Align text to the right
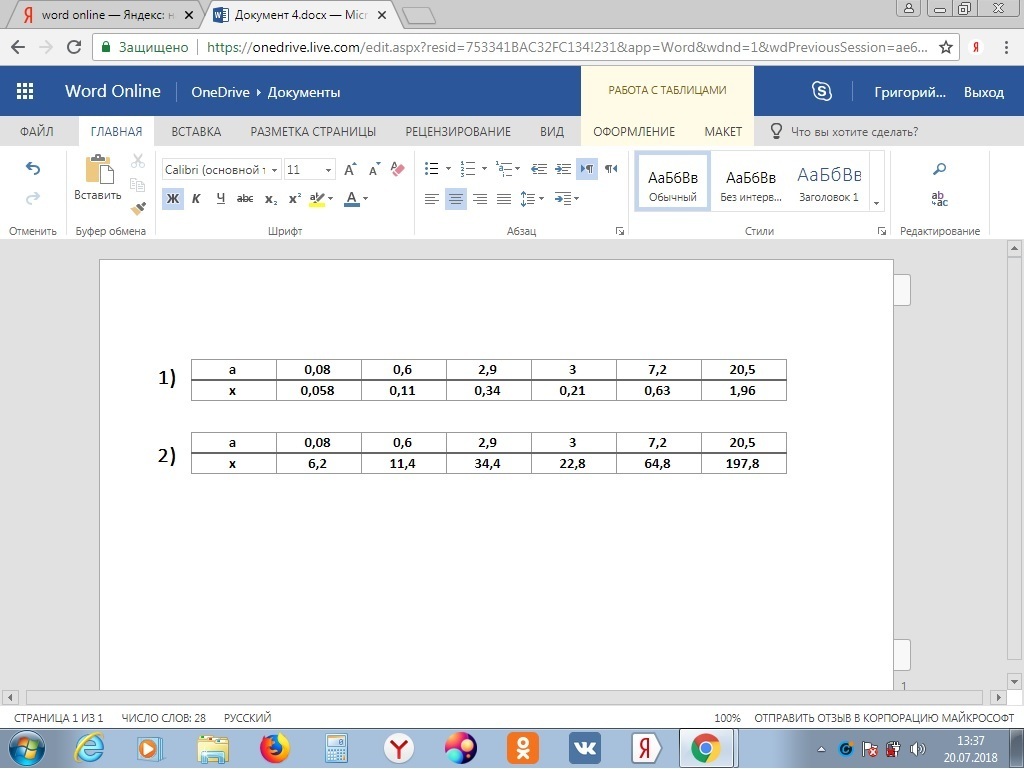Screen dimensions: 1024x769 (480, 198)
